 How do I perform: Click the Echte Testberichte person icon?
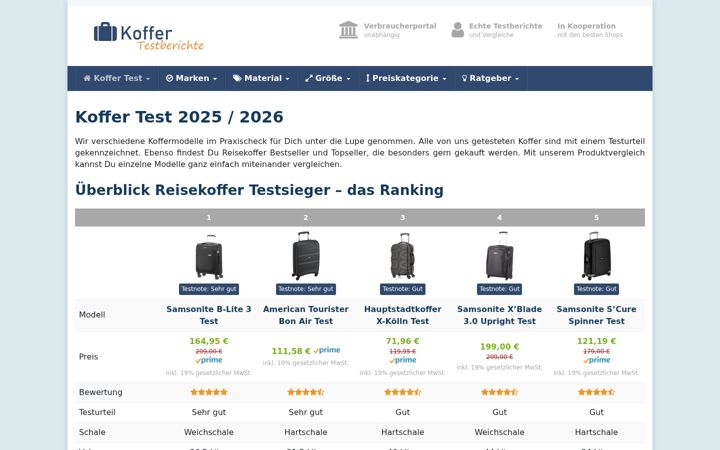tap(457, 30)
